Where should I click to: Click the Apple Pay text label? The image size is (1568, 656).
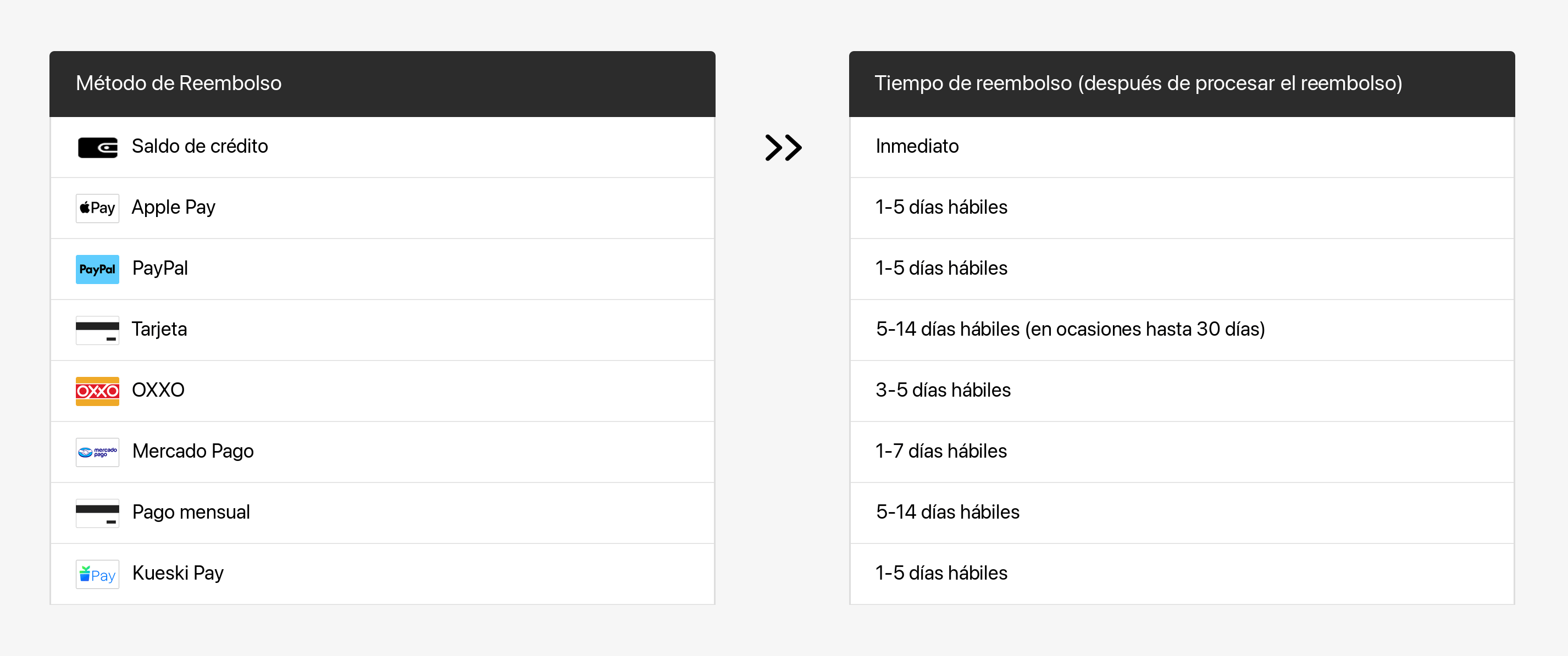[x=174, y=208]
